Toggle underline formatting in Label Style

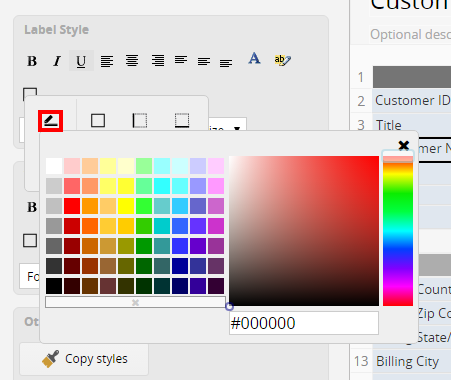pos(81,61)
